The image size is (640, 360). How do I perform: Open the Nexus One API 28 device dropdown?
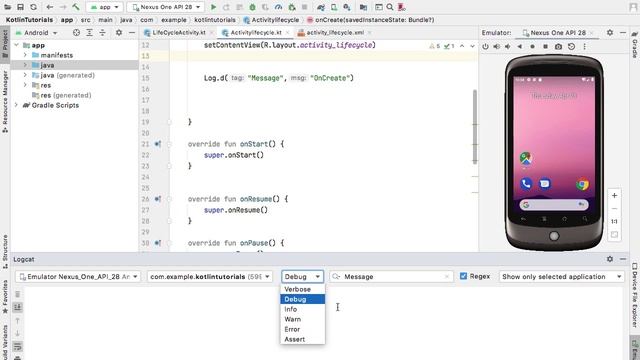(166, 7)
